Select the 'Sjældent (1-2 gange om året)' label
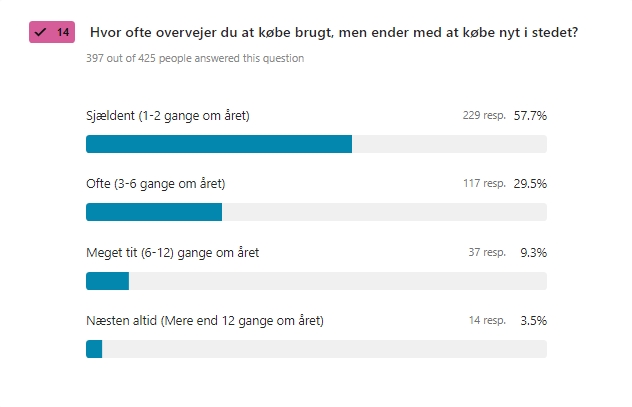Screen dimensions: 632x407 pos(168,116)
